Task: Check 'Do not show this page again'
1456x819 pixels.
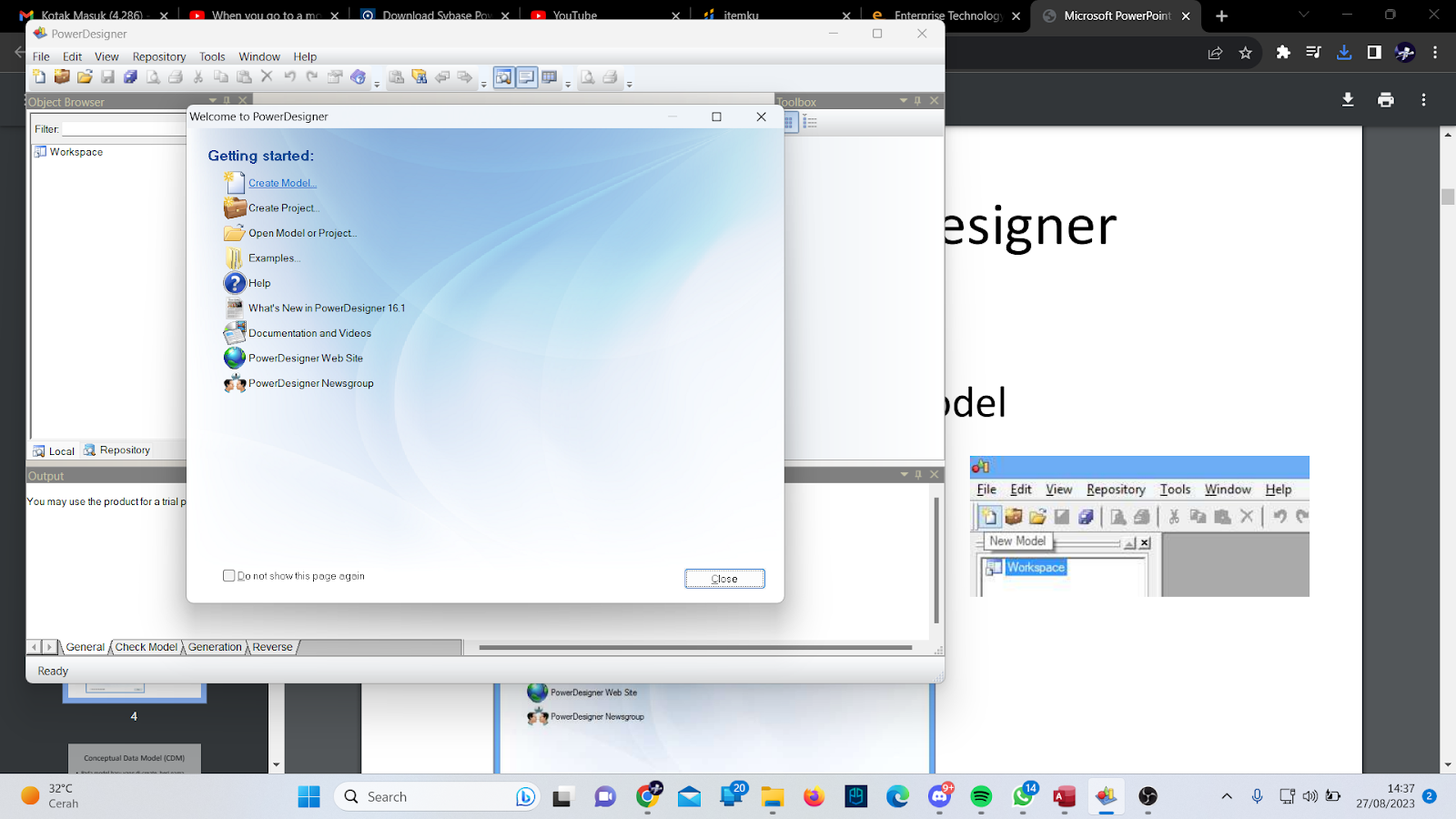Action: pyautogui.click(x=229, y=576)
